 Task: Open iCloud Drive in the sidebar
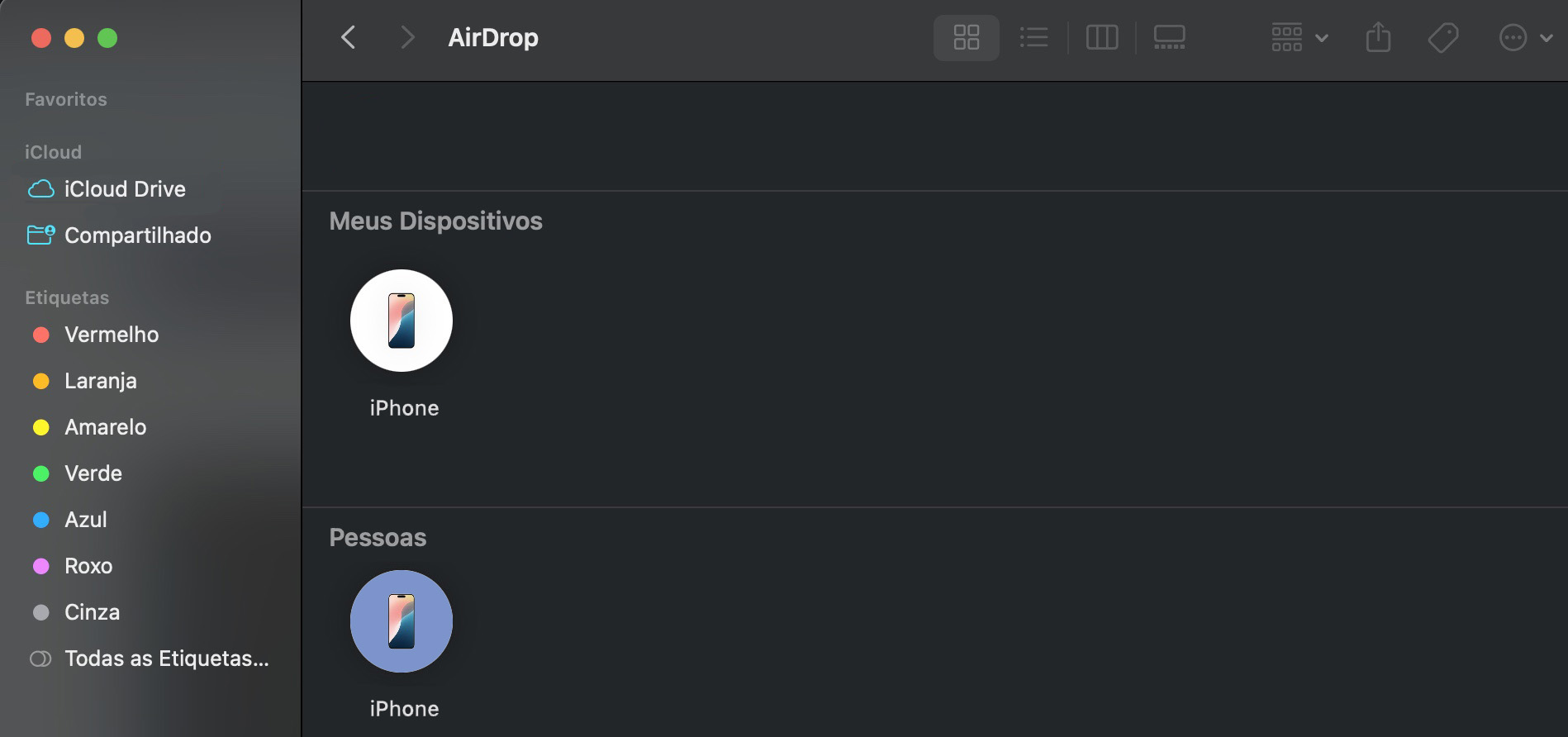click(x=125, y=188)
